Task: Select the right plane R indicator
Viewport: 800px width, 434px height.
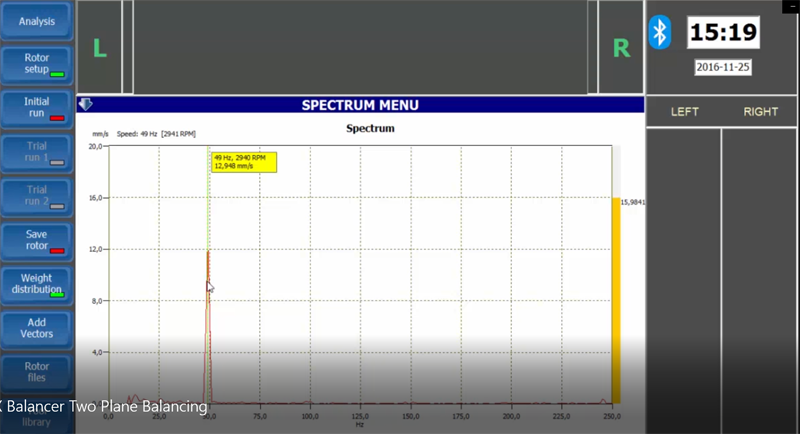Action: [621, 48]
